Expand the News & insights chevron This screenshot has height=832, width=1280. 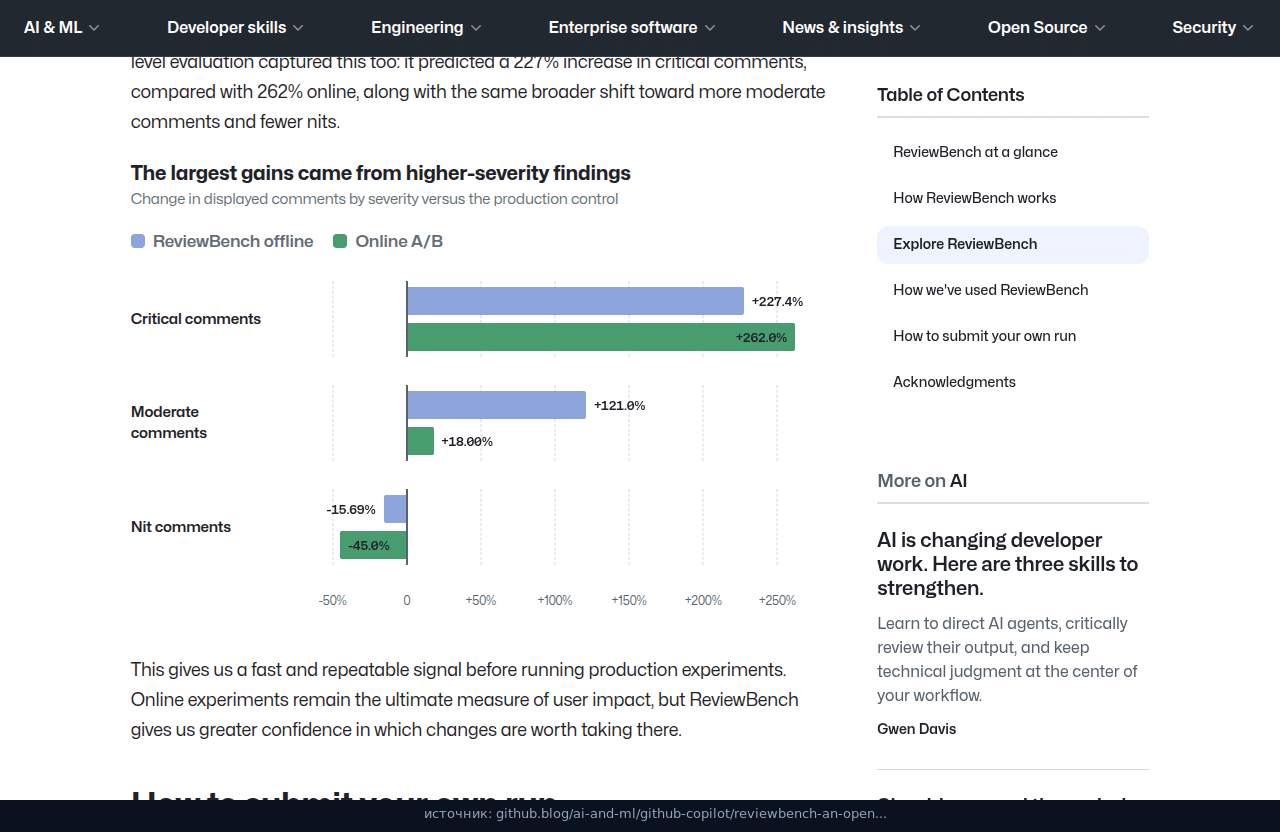(915, 28)
